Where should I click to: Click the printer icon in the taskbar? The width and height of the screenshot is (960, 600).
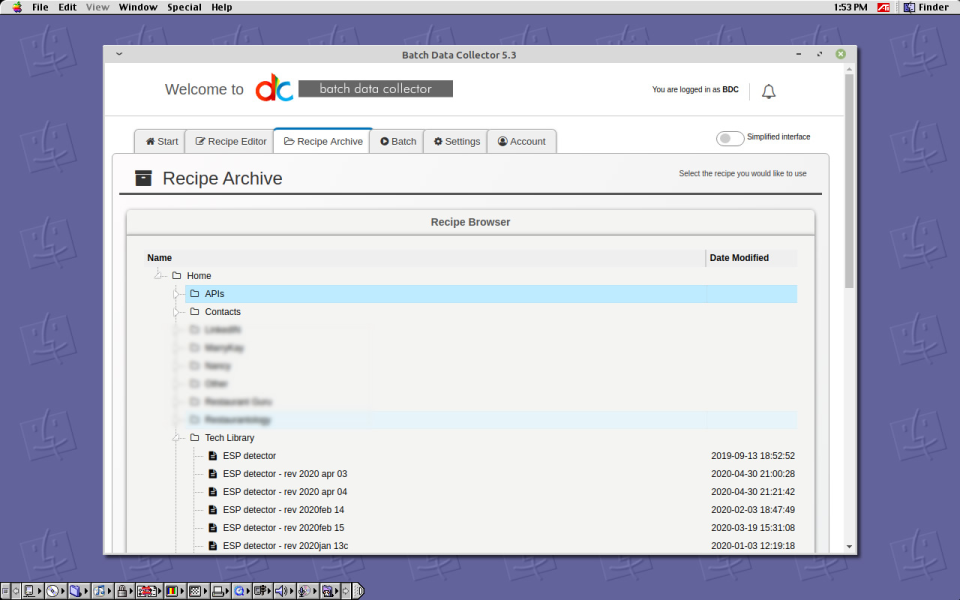(218, 590)
